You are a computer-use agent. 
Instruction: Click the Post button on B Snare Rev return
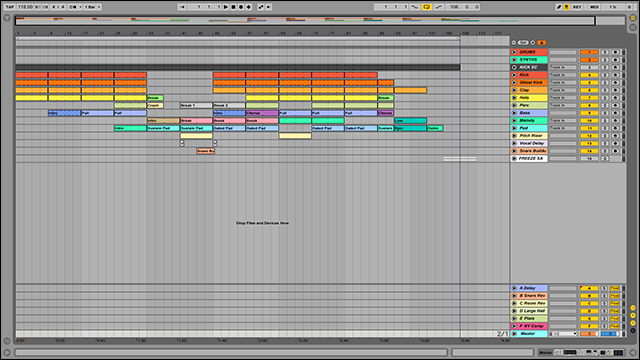pos(614,296)
